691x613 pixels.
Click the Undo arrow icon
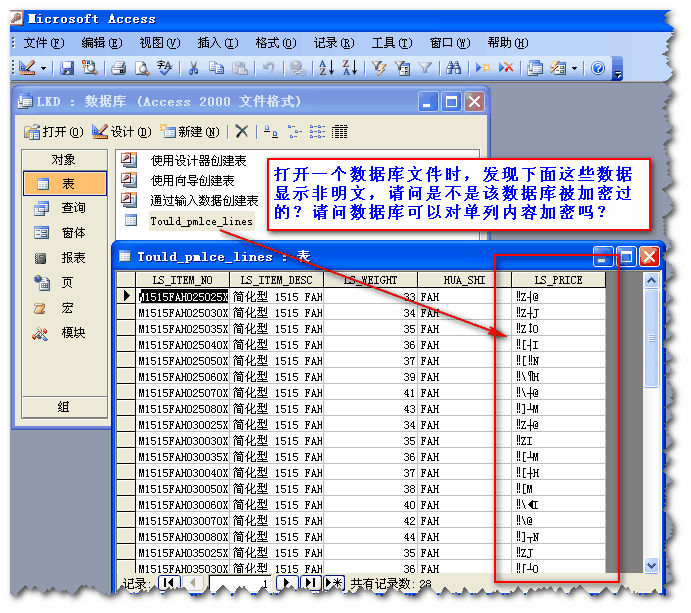pyautogui.click(x=268, y=68)
